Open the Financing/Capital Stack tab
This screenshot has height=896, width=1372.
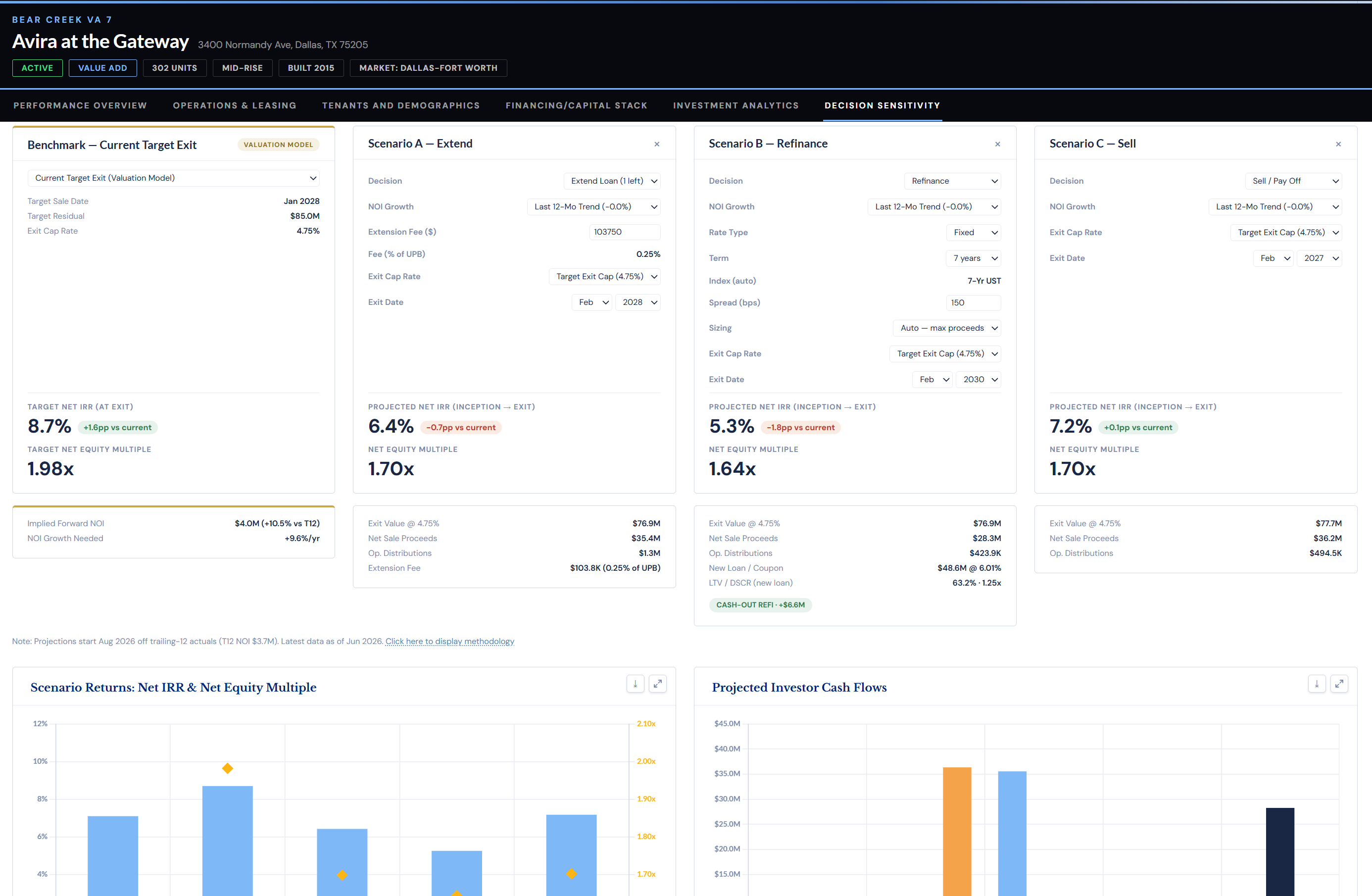[577, 105]
